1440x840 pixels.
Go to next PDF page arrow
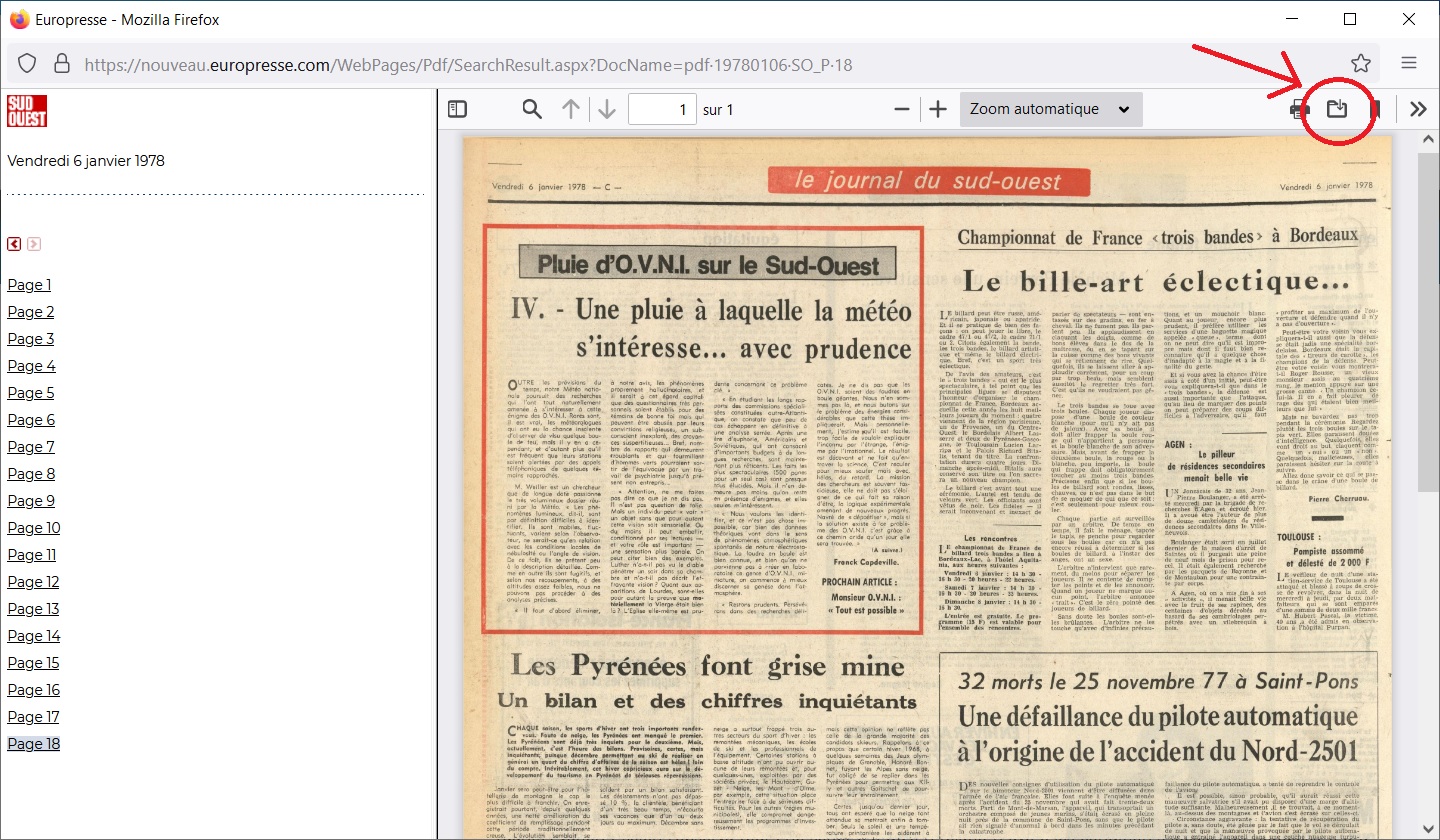[606, 109]
